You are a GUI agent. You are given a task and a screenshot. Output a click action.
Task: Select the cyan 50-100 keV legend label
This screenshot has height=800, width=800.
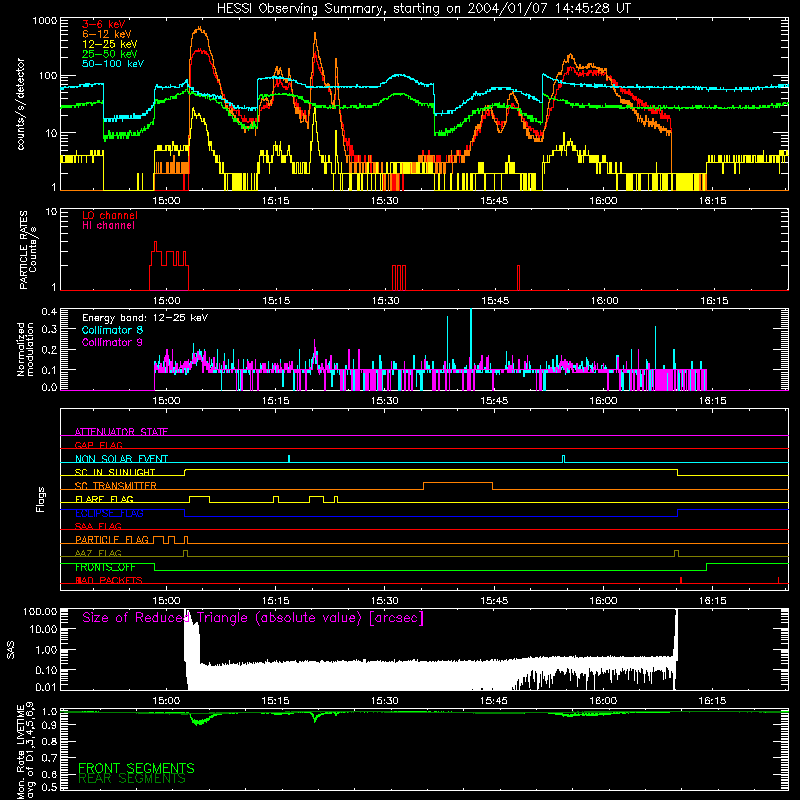[113, 64]
